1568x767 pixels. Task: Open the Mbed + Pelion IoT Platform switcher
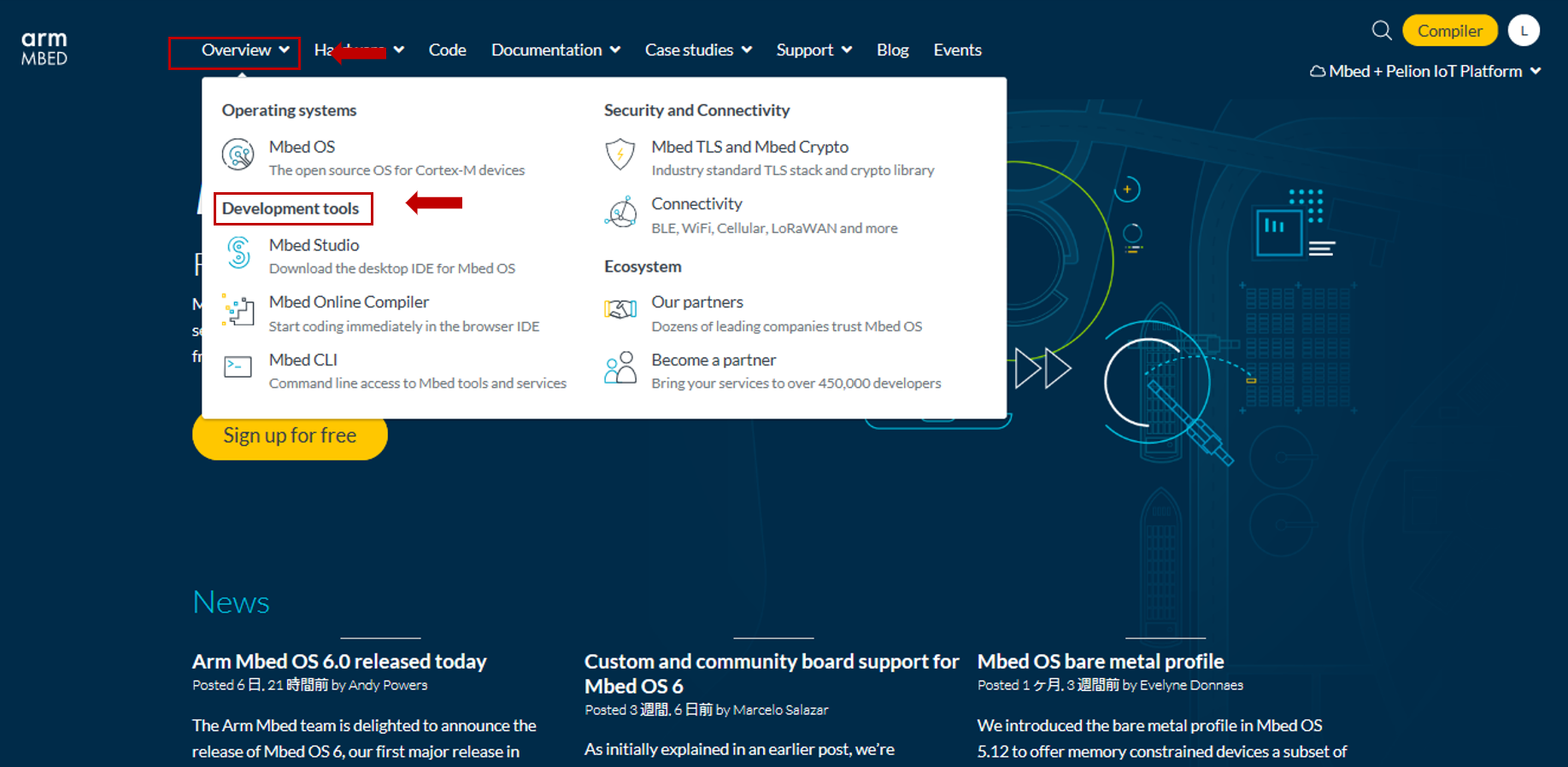1425,72
